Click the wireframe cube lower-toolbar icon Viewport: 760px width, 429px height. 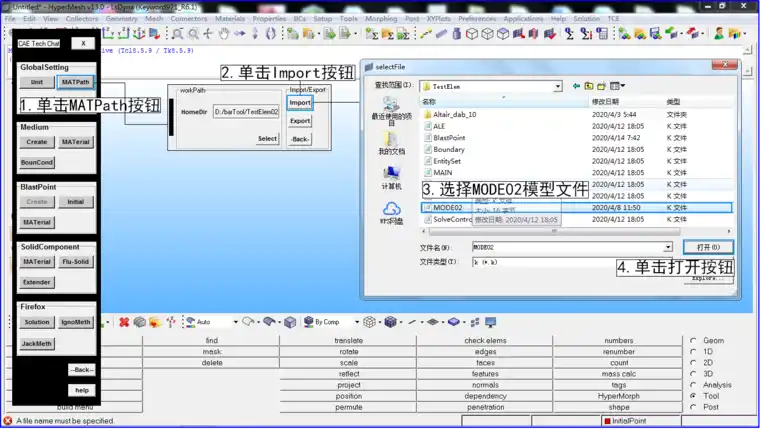(x=369, y=322)
